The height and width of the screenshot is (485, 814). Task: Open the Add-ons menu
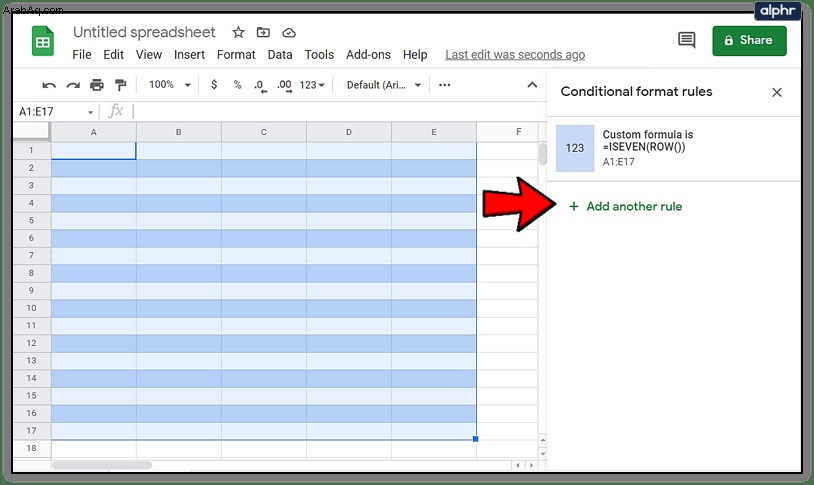click(368, 55)
